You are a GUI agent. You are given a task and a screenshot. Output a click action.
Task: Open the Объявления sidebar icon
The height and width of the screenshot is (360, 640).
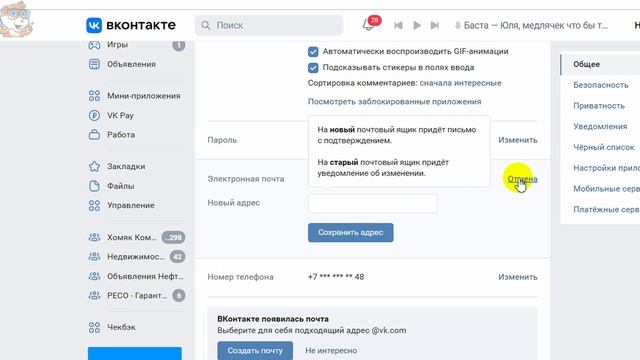(x=94, y=64)
